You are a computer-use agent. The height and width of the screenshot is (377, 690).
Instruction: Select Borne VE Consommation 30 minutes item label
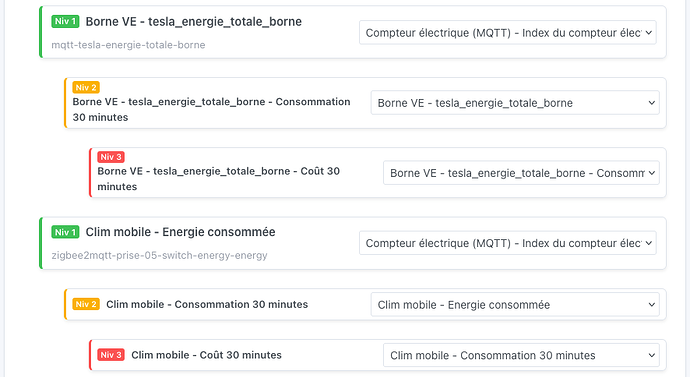(x=211, y=110)
